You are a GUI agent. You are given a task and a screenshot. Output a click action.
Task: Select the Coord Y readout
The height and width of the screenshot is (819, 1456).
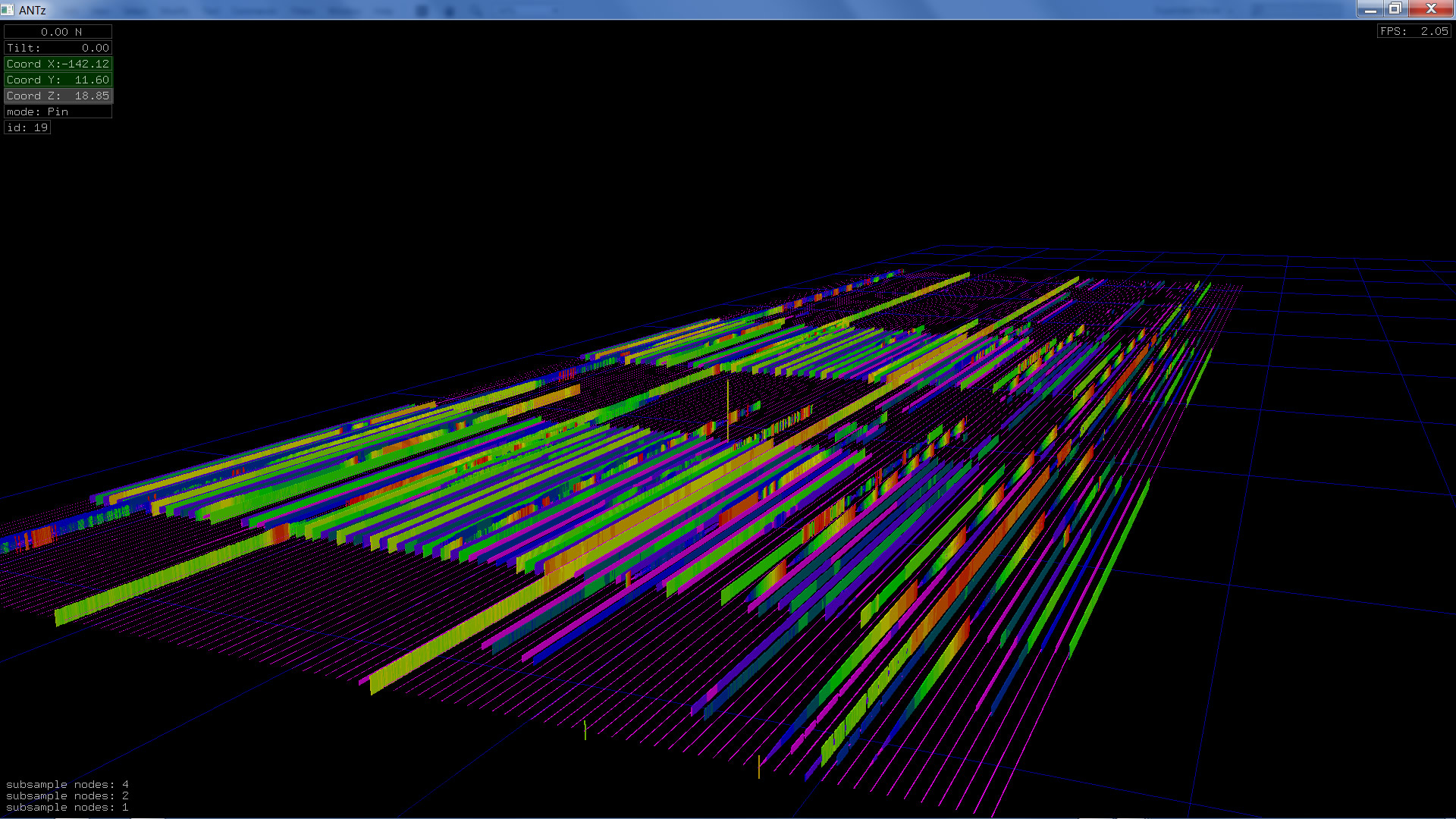point(58,80)
